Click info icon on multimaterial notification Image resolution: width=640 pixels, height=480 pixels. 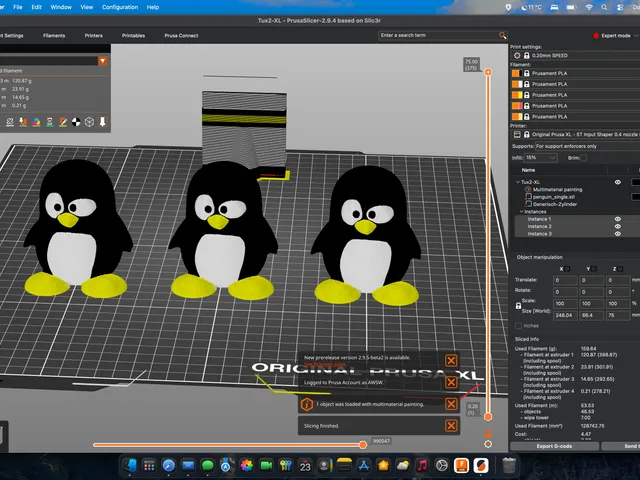307,404
